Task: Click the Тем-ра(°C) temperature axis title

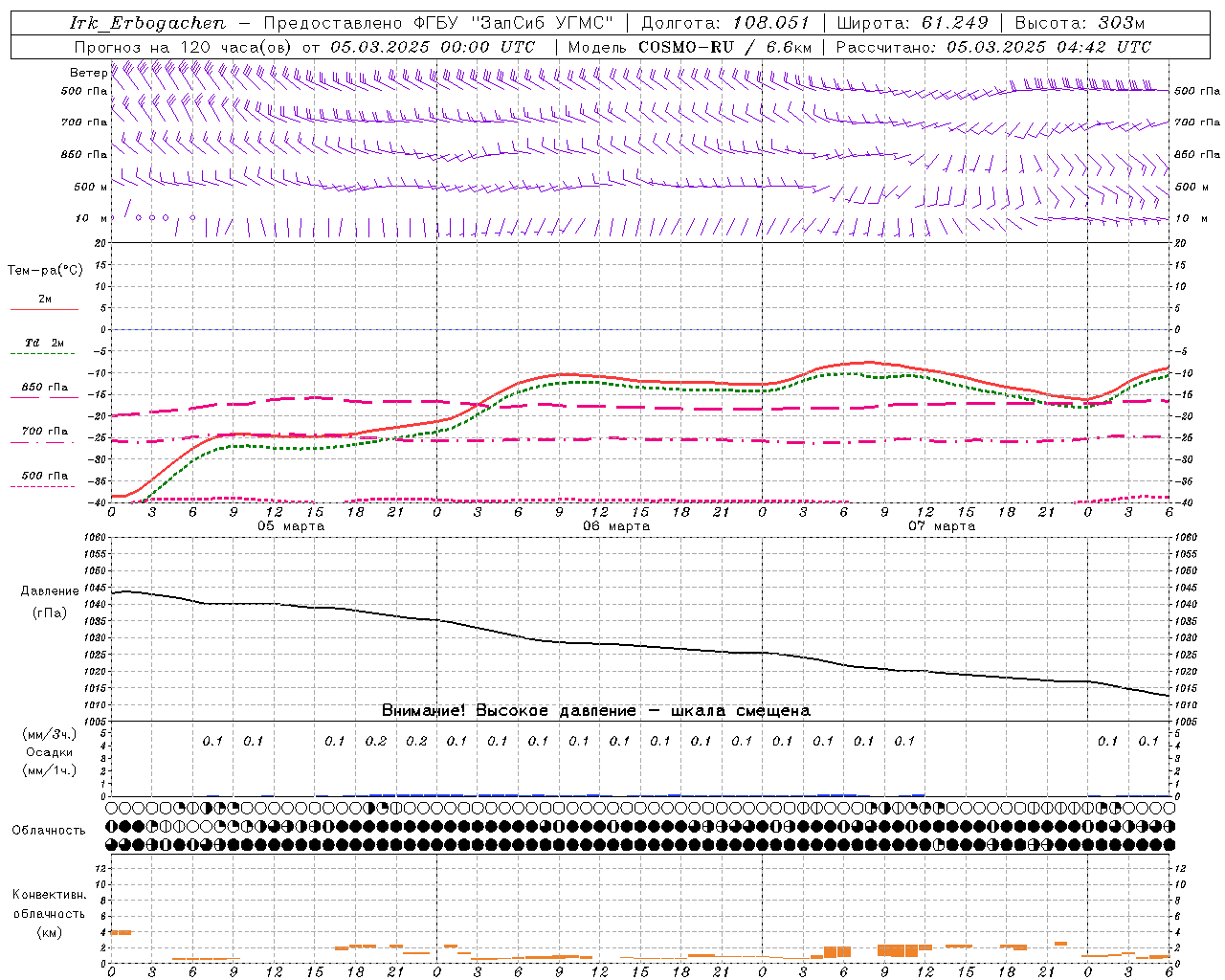Action: 45,271
